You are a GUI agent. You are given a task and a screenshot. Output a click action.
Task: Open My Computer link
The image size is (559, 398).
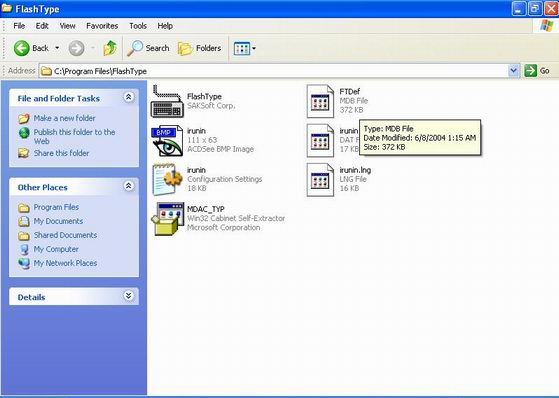[56, 249]
